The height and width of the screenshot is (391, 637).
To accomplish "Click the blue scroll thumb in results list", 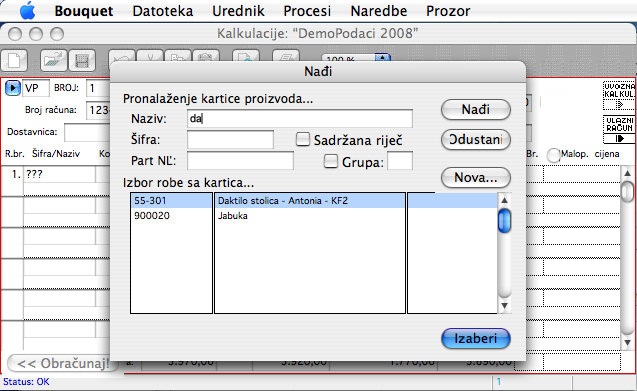I will pyautogui.click(x=504, y=221).
